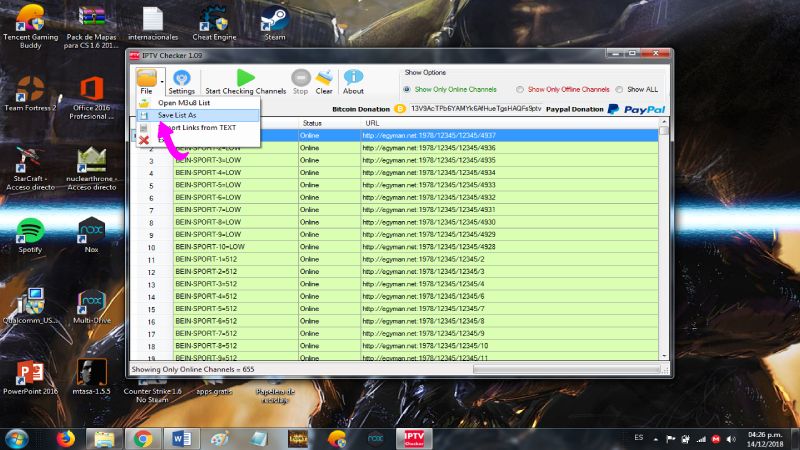The width and height of the screenshot is (800, 450).
Task: Open the internacionales file icon
Action: 153,23
